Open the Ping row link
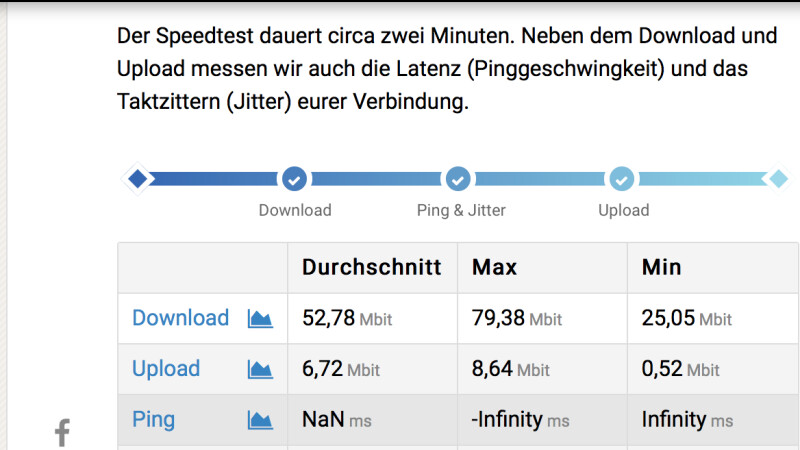Image resolution: width=800 pixels, height=450 pixels. point(154,420)
